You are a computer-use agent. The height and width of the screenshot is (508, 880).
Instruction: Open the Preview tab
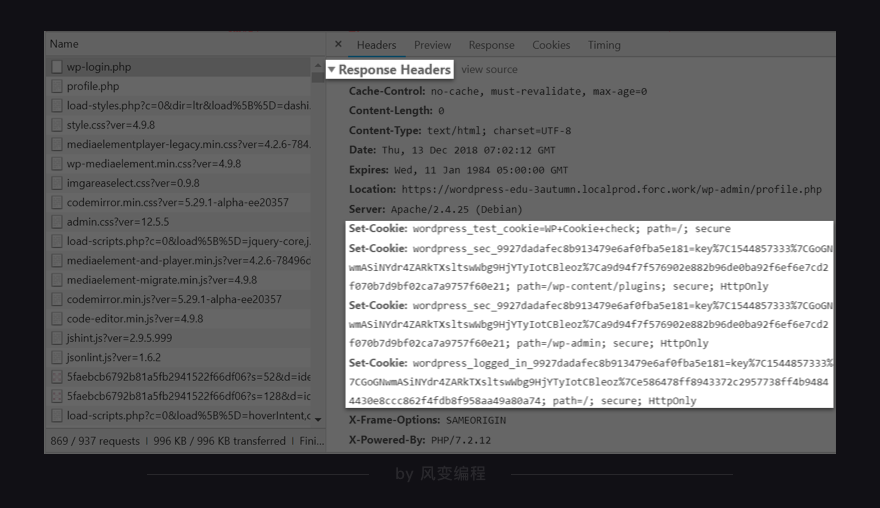(432, 45)
